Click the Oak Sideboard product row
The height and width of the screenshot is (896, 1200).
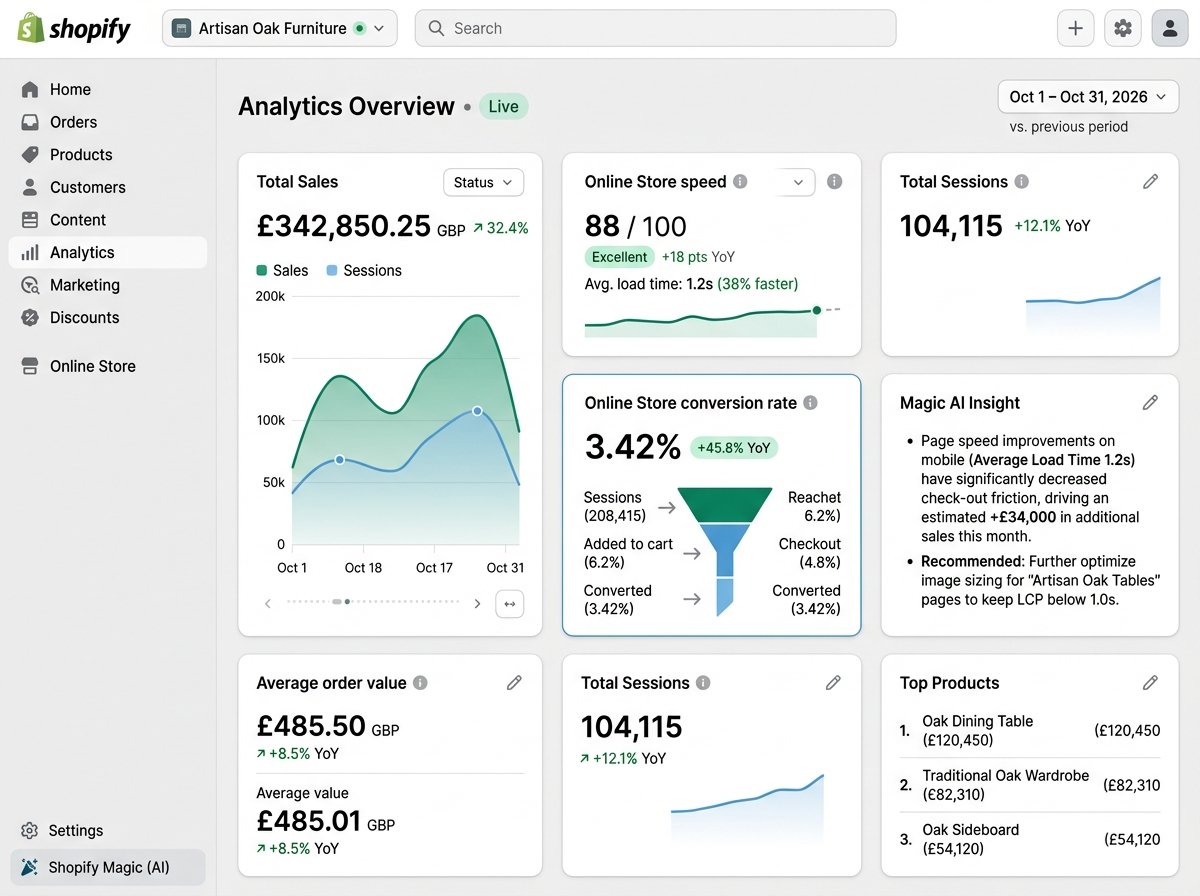[1030, 839]
